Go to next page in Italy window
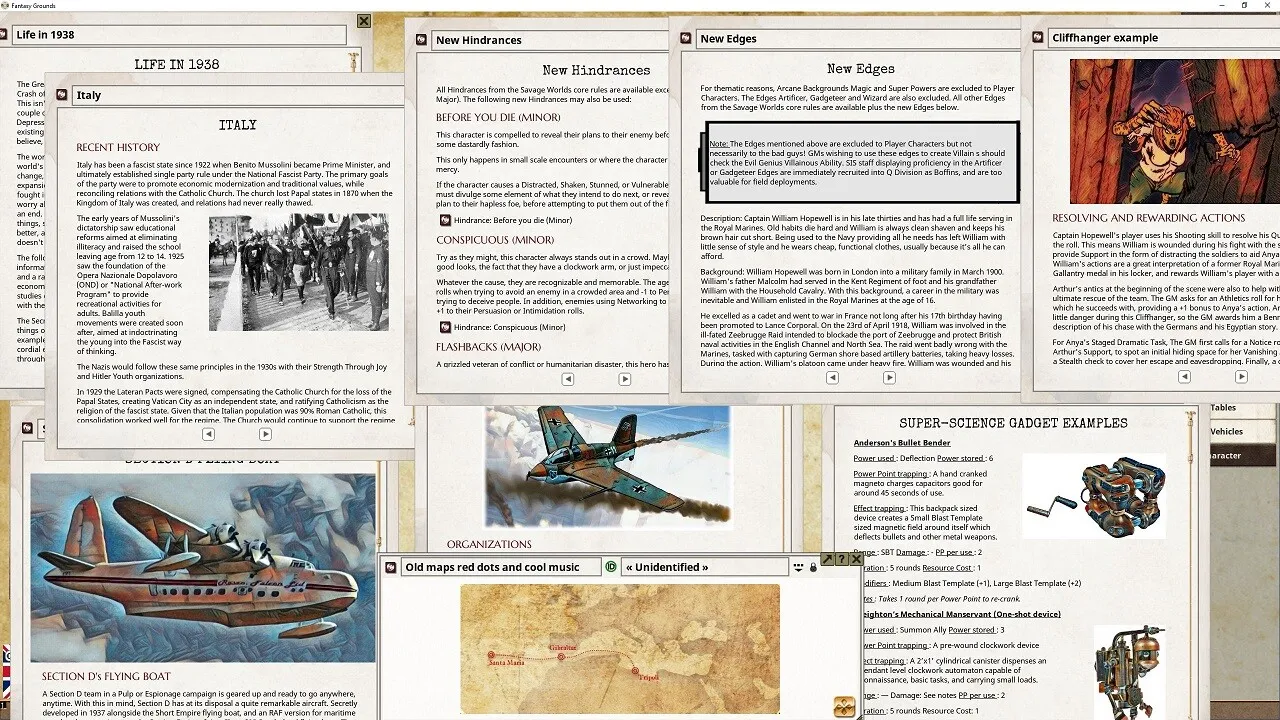 (265, 434)
